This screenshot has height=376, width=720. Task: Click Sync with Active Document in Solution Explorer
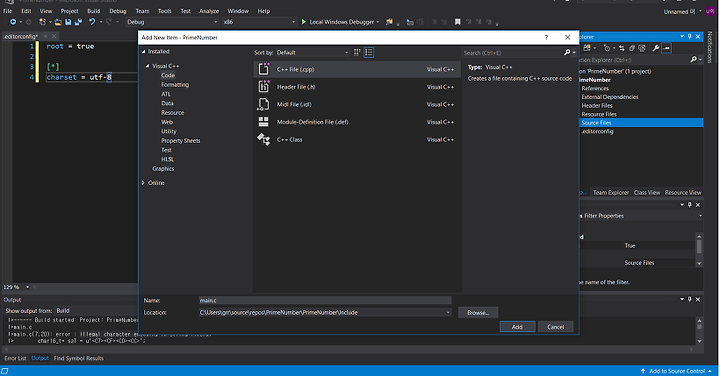[x=621, y=48]
